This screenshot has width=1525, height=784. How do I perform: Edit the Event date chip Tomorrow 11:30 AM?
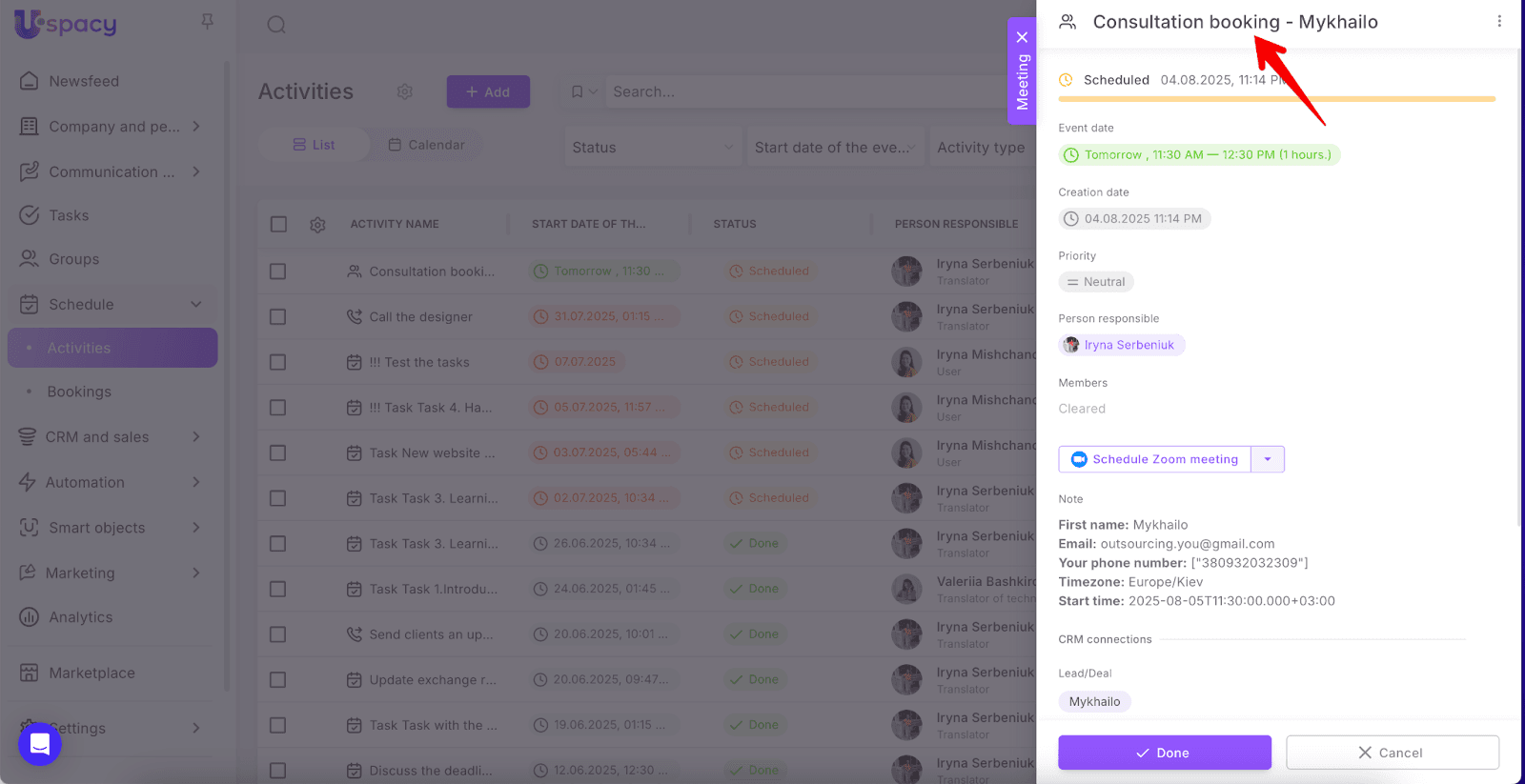1199,154
